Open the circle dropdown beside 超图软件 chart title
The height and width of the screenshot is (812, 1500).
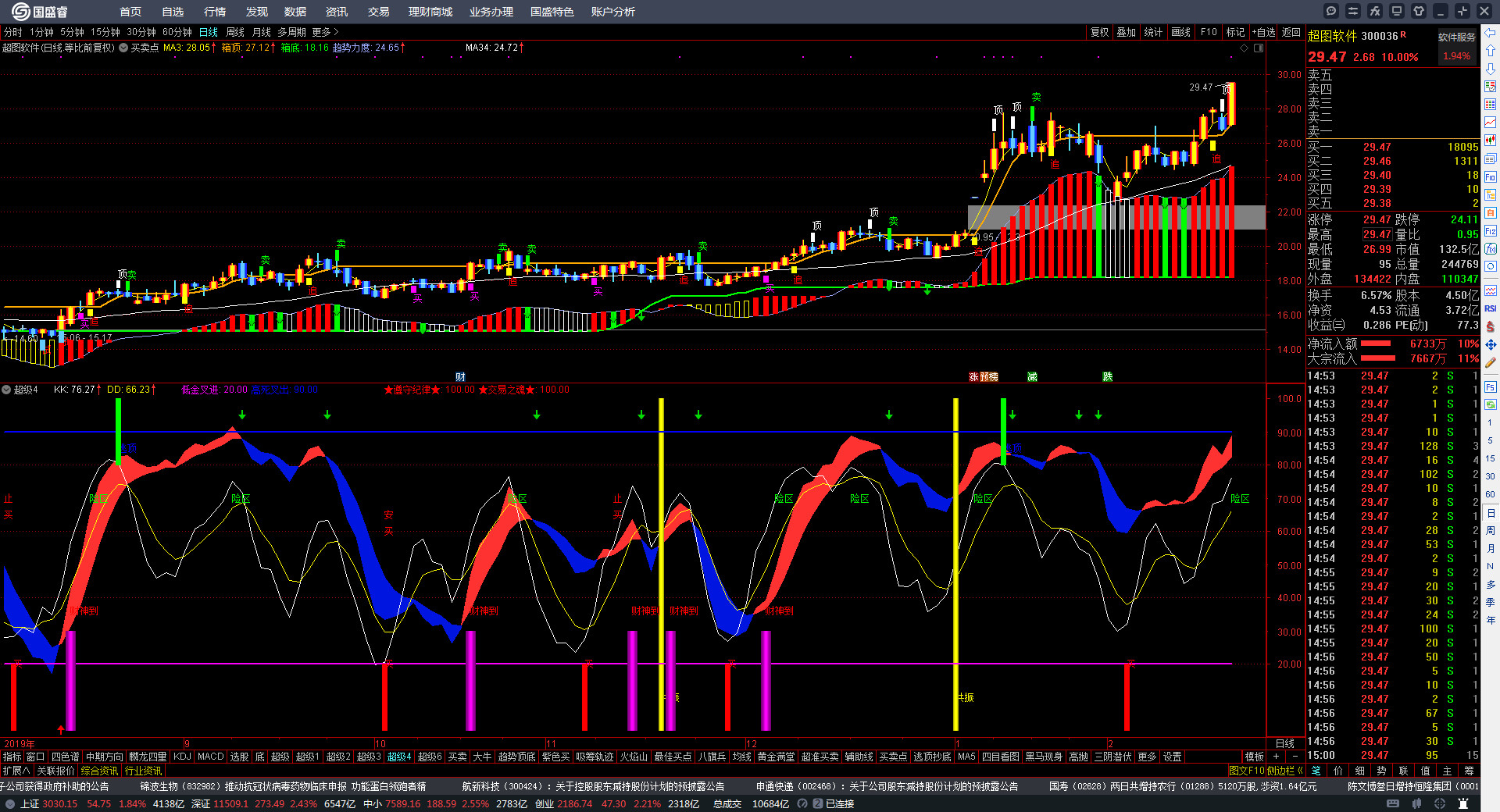123,48
